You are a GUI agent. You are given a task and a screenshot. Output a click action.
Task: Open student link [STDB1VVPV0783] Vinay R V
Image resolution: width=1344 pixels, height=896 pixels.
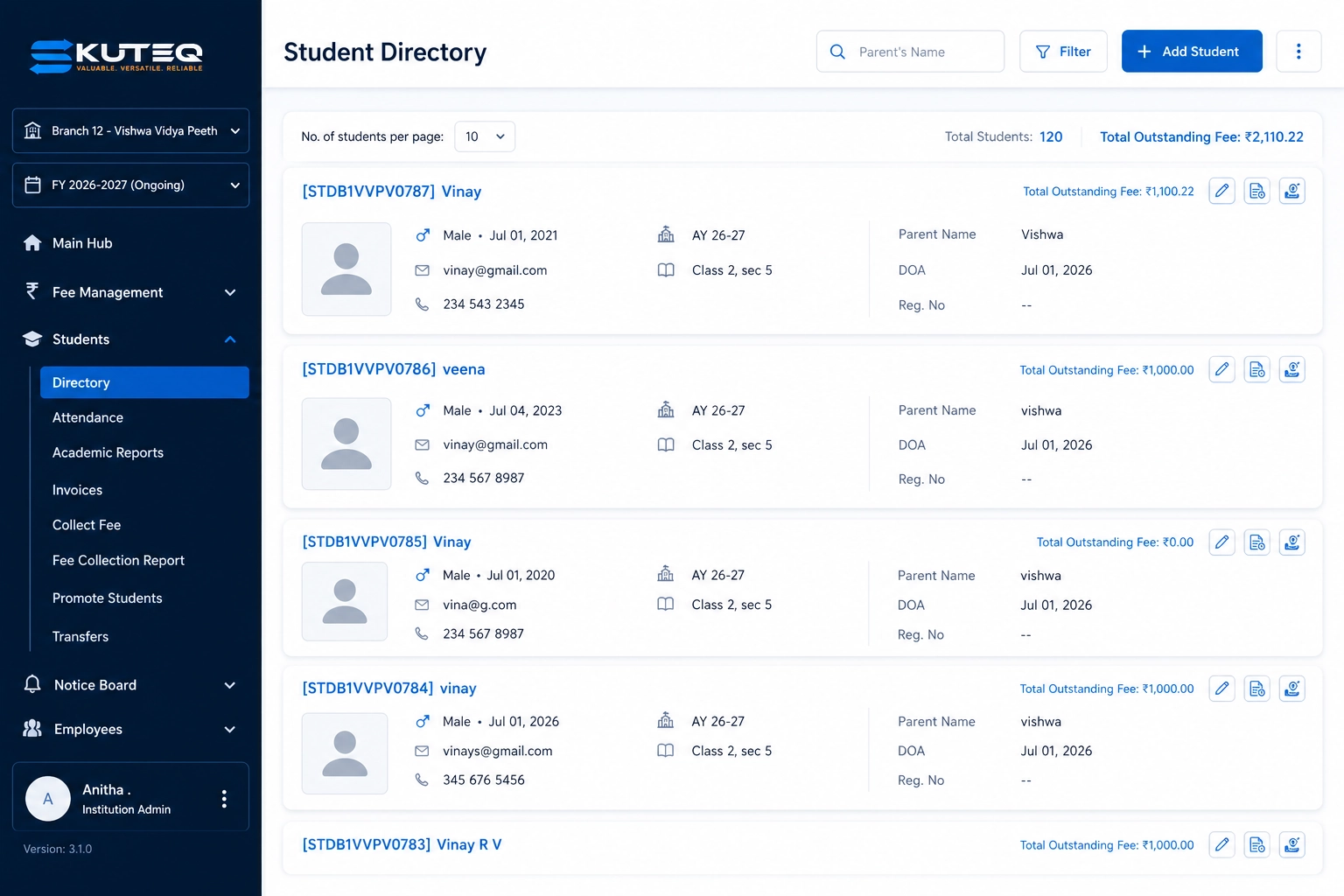tap(402, 844)
